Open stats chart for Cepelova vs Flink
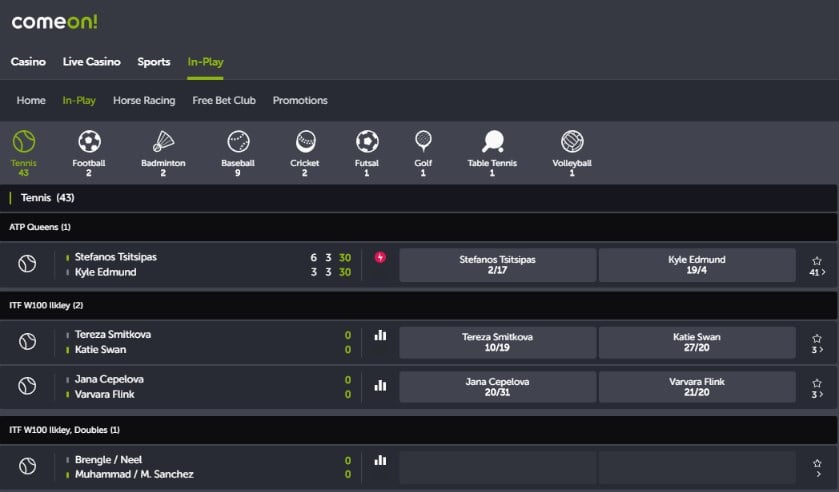The width and height of the screenshot is (839, 492). [x=380, y=385]
